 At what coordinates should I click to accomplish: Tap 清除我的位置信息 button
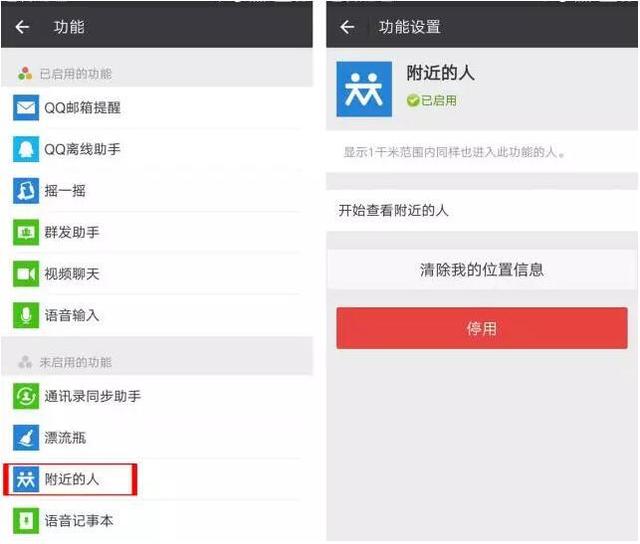tap(482, 270)
